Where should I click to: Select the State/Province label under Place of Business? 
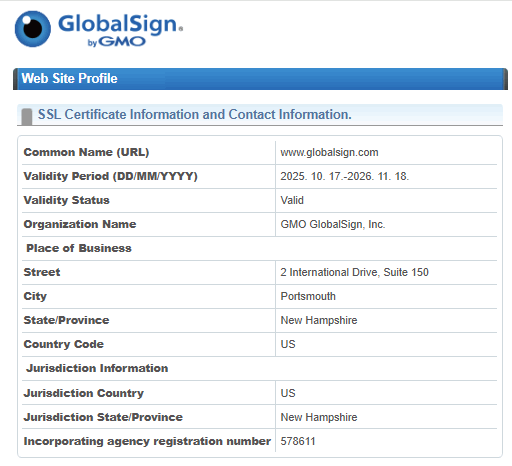click(x=66, y=320)
